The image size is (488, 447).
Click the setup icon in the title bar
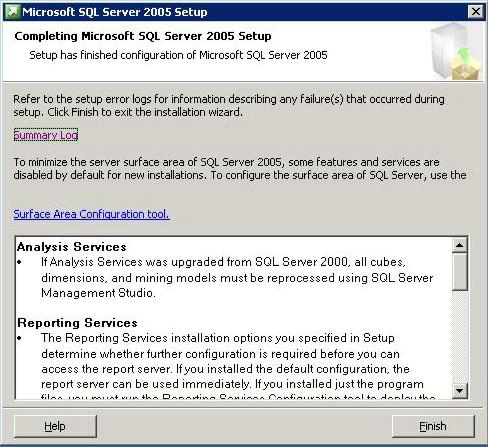12,12
